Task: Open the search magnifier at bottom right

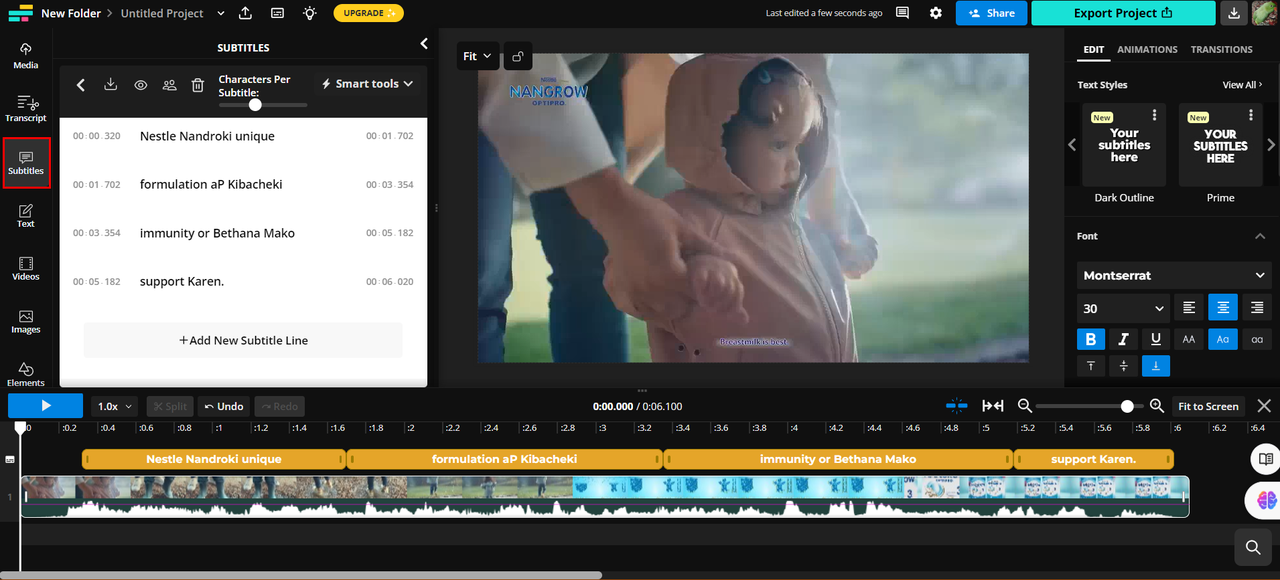Action: click(1252, 547)
